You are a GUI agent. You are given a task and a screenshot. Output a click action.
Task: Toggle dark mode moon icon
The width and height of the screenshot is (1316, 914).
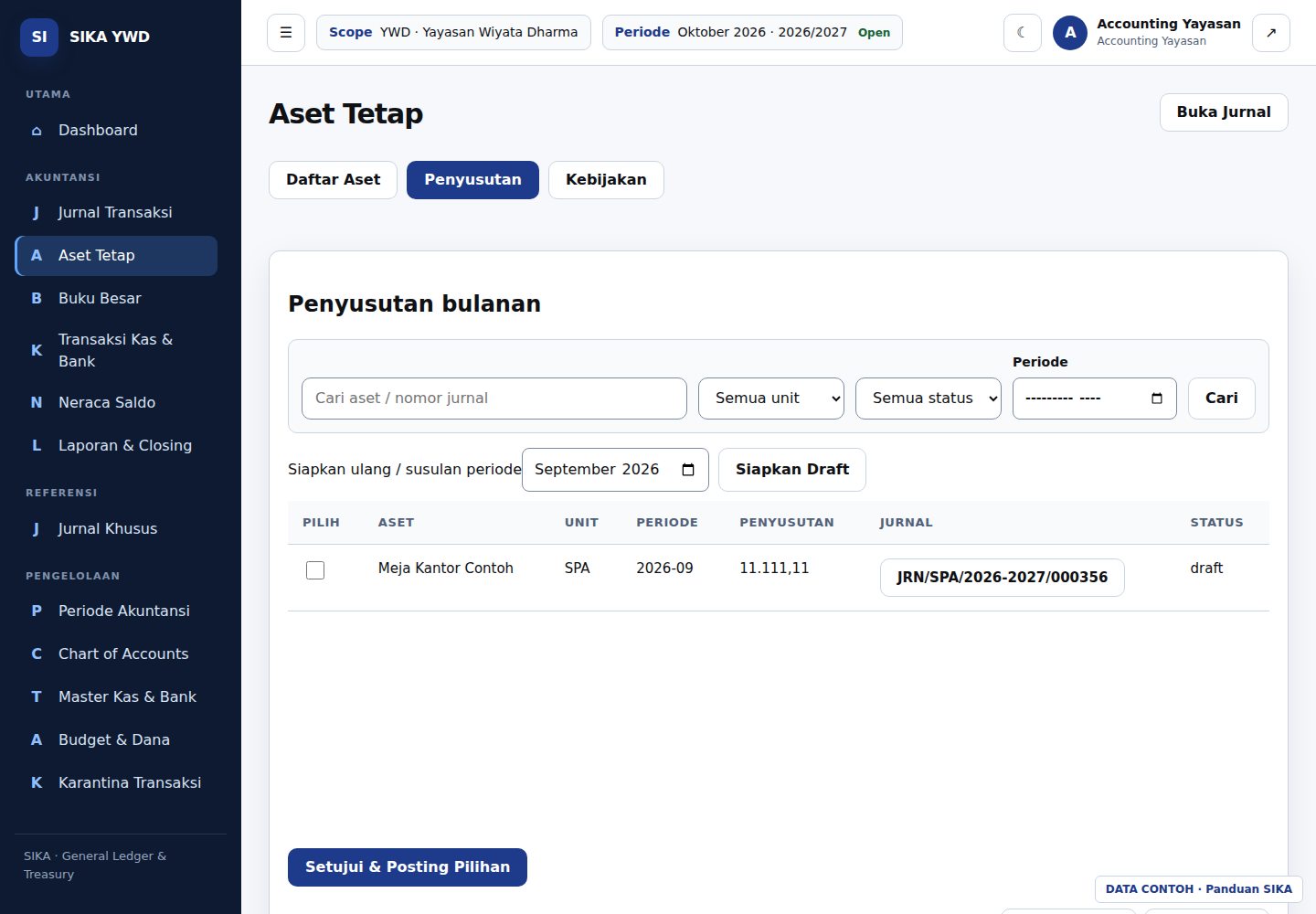click(1023, 33)
